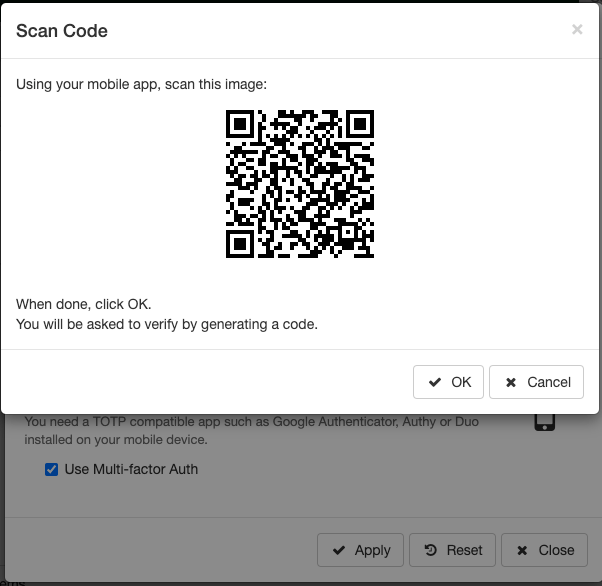Image resolution: width=602 pixels, height=586 pixels.
Task: Click the "Use Multi-factor Auth" label text
Action: point(131,469)
